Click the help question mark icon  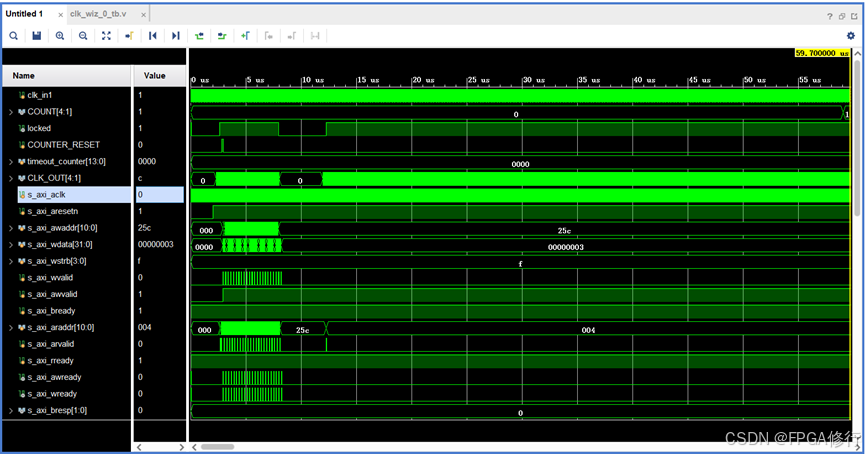pyautogui.click(x=830, y=16)
